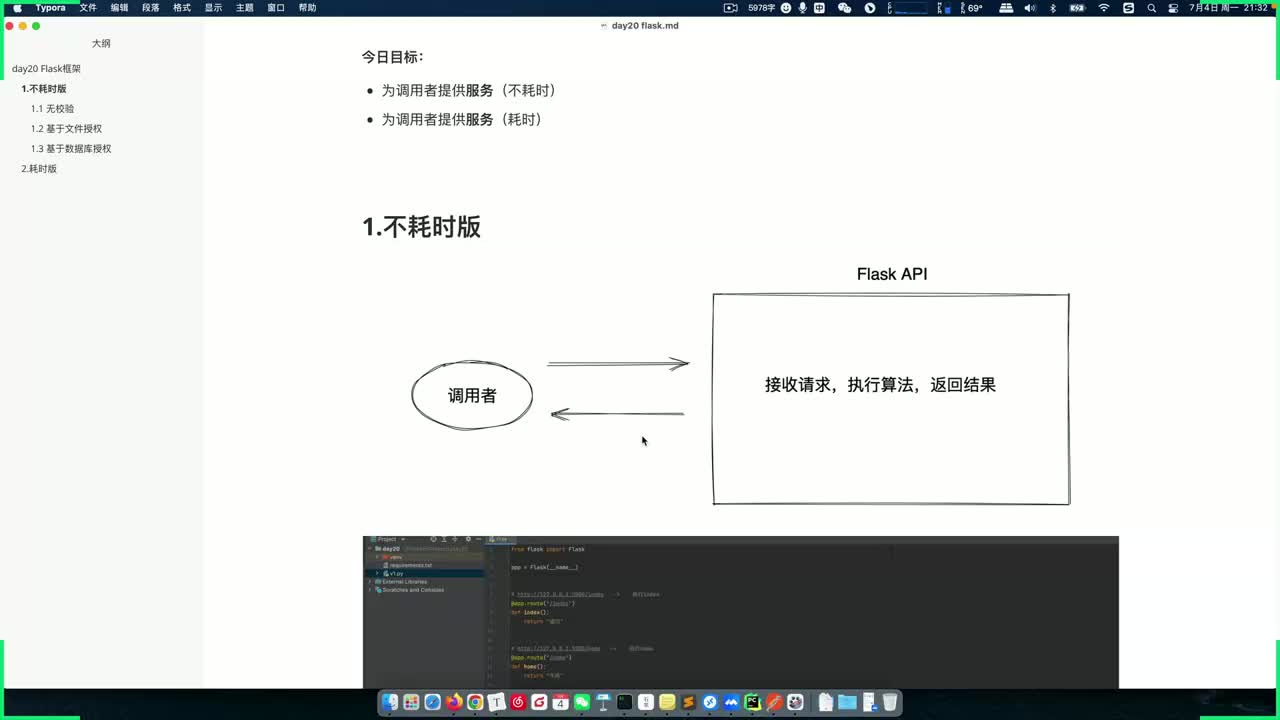Open Spotlight search
1280x720 pixels.
click(x=1152, y=8)
